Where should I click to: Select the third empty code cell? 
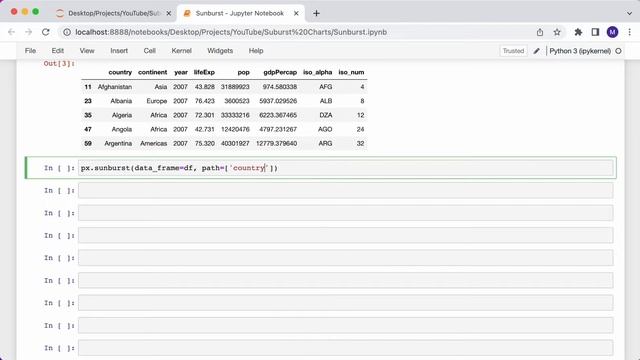pyautogui.click(x=346, y=236)
